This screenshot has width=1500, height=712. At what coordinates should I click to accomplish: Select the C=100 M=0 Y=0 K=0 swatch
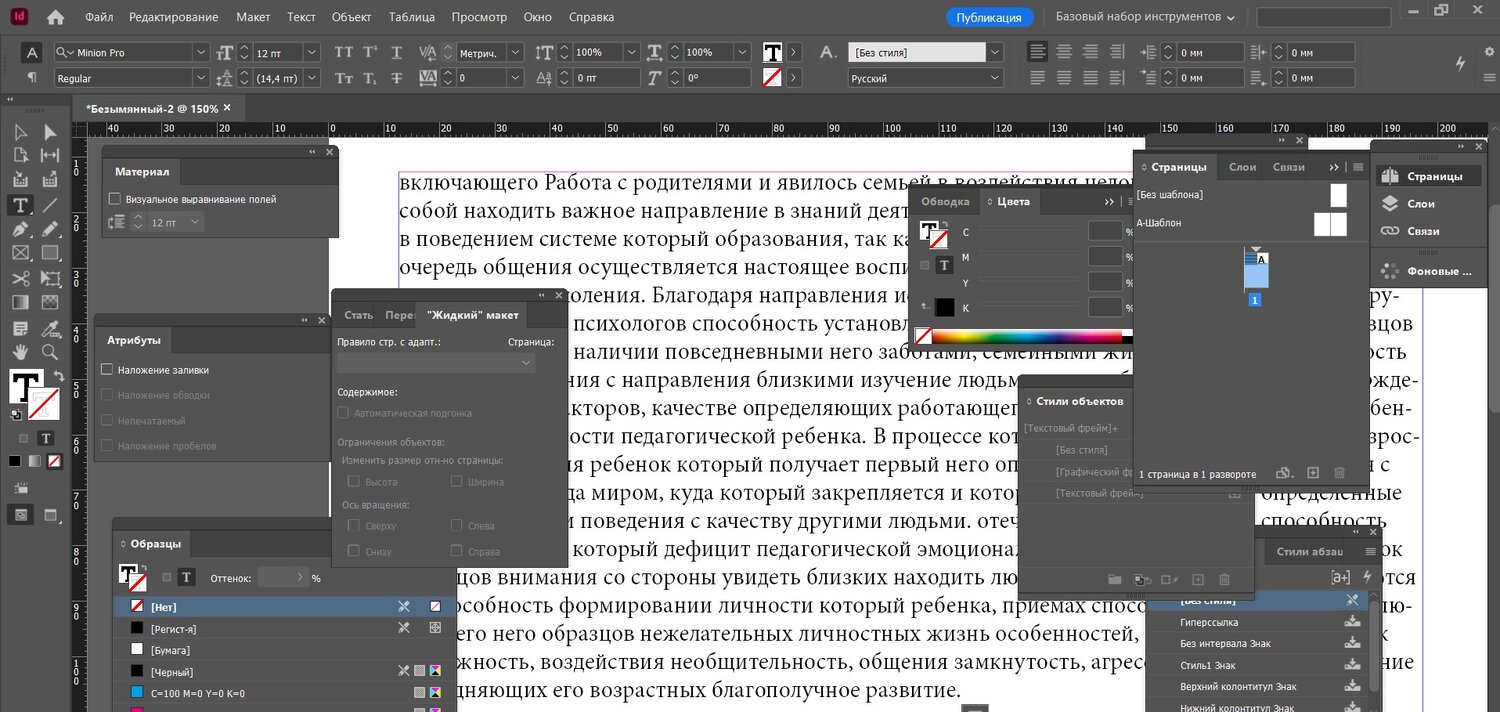(198, 693)
